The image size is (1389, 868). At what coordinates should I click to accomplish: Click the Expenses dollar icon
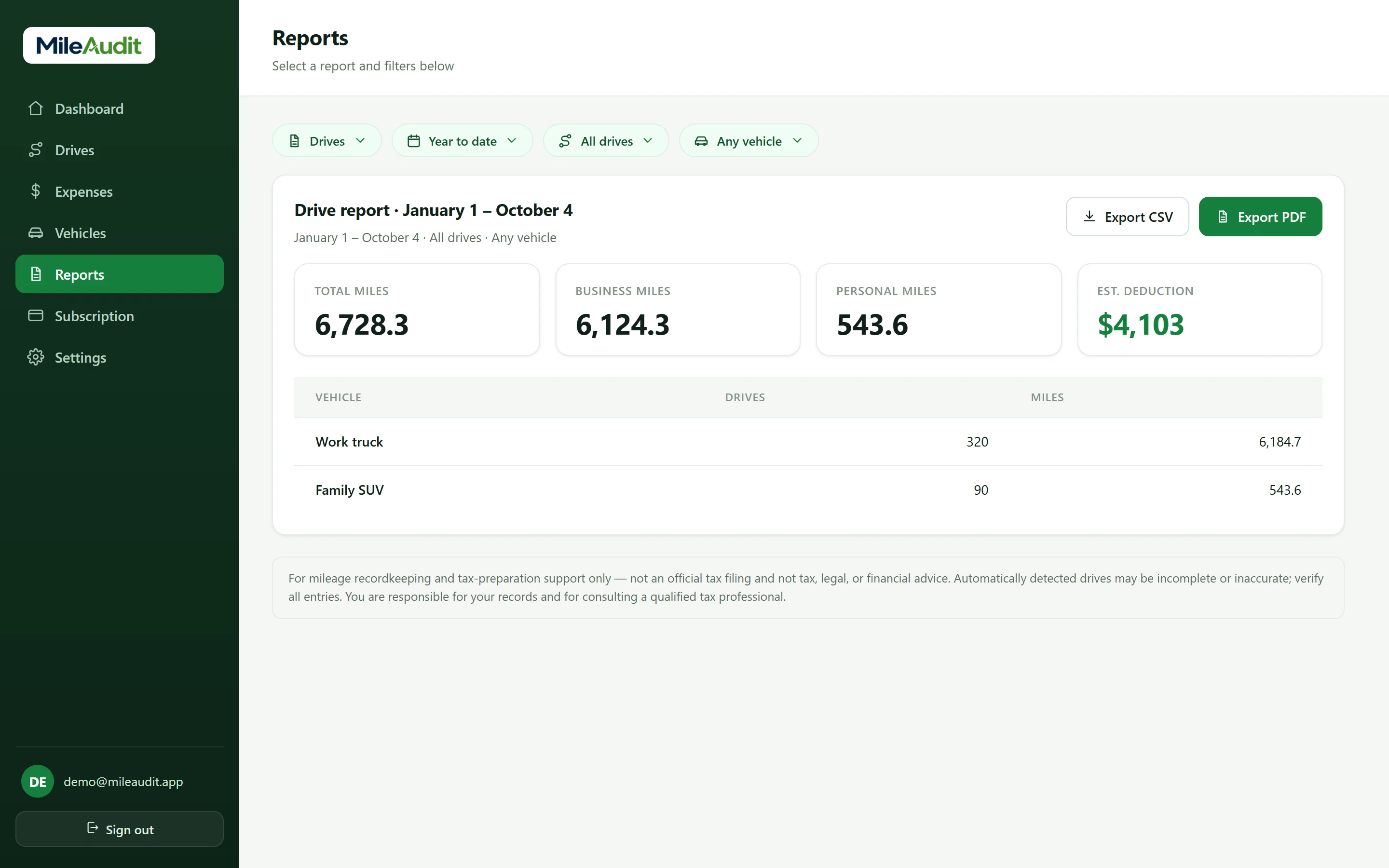pyautogui.click(x=36, y=191)
